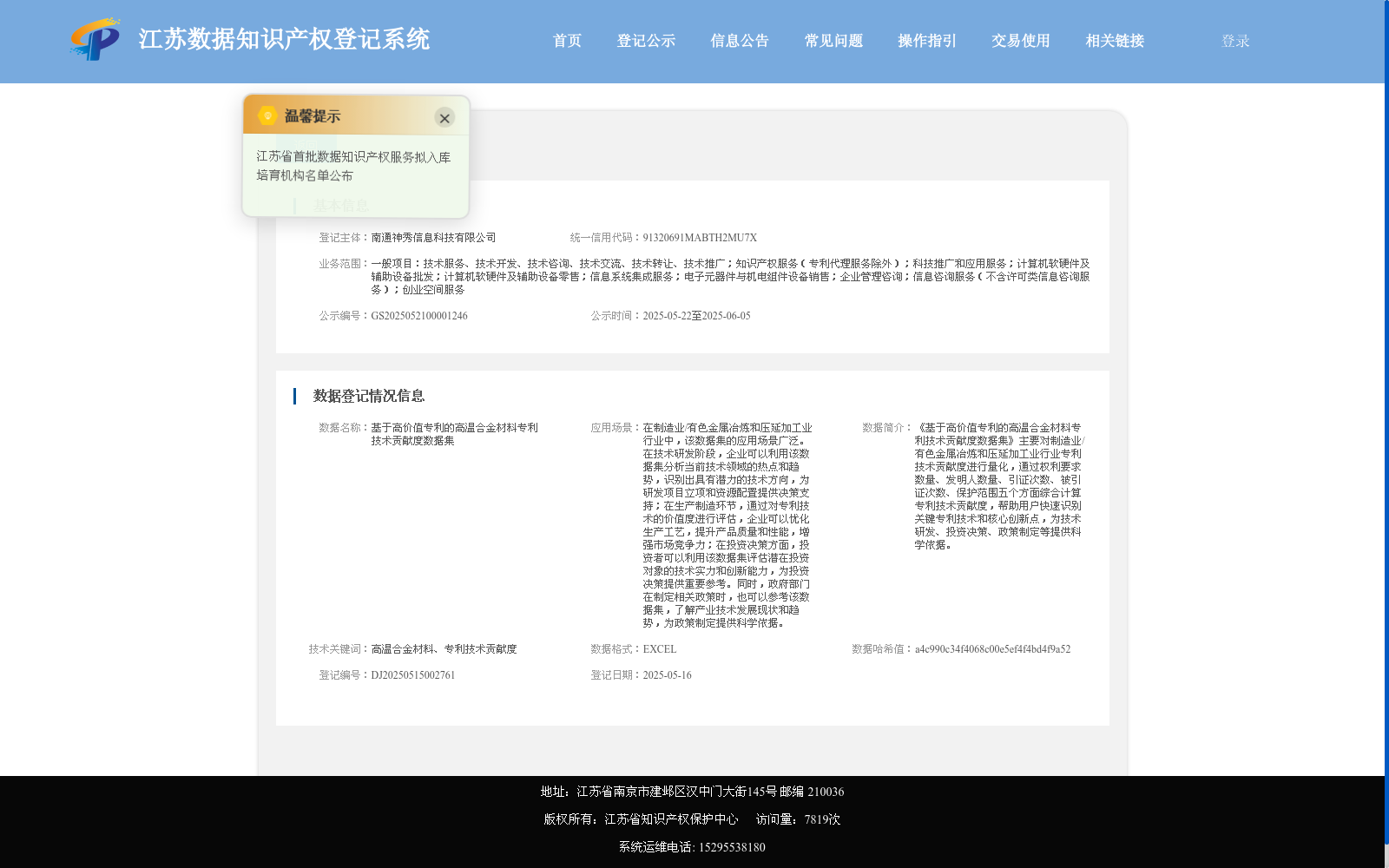Click the lightbulb icon in 温馨提示
The image size is (1389, 868).
(x=267, y=115)
